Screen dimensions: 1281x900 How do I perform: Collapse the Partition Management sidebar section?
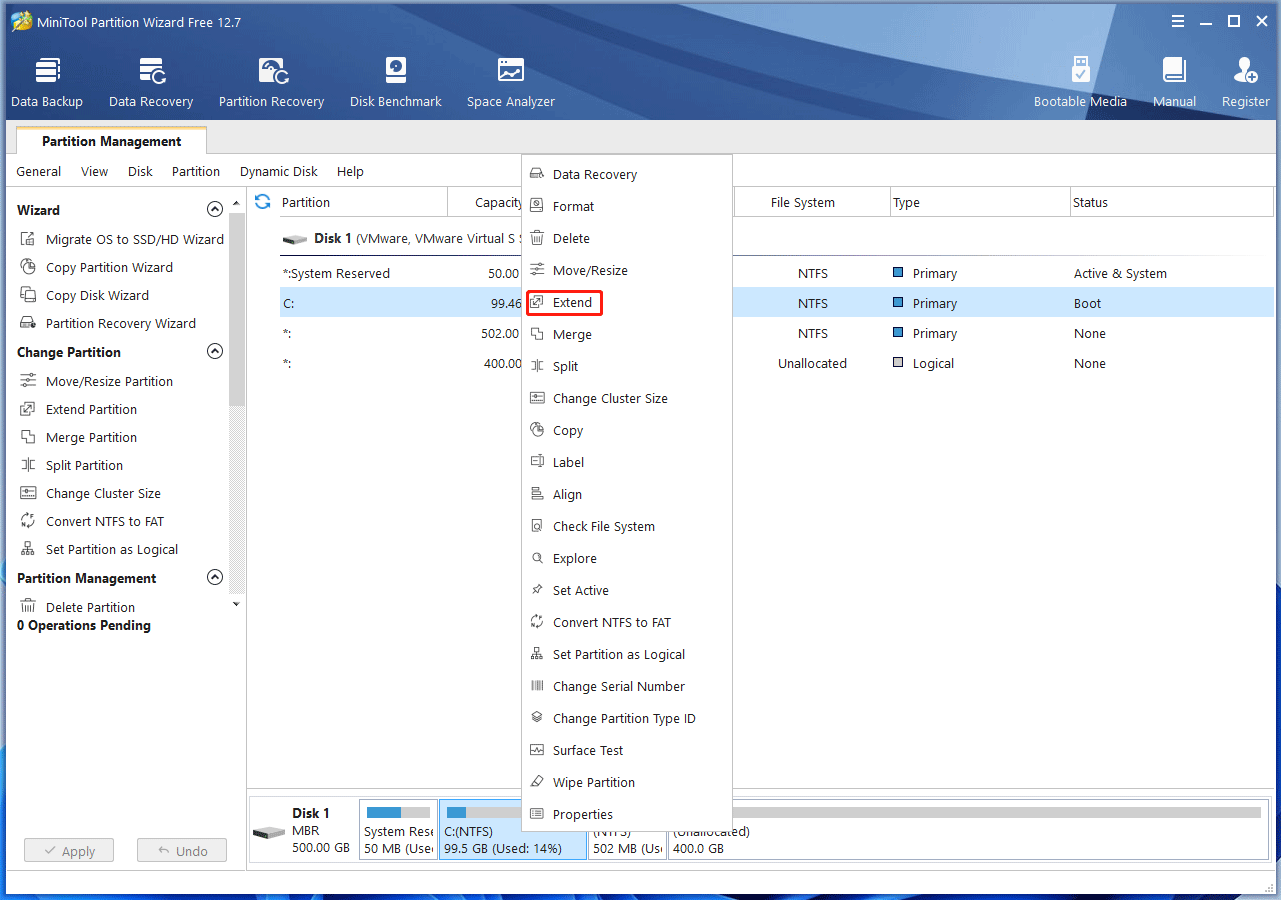coord(214,578)
